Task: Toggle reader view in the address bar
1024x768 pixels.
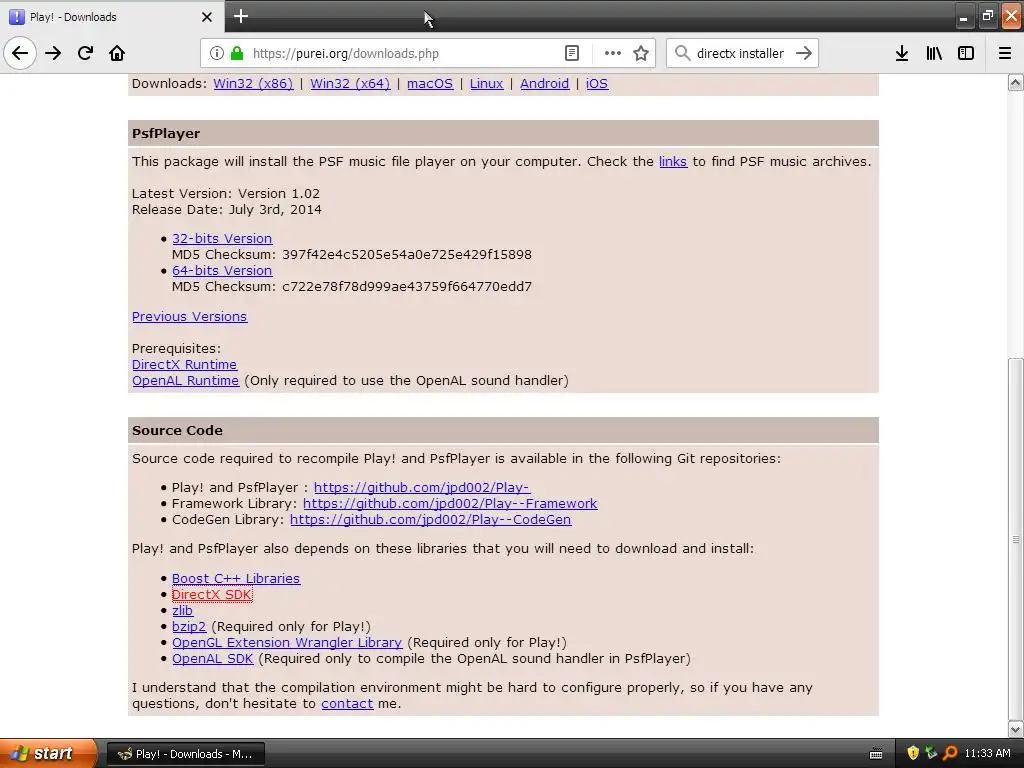Action: click(x=571, y=53)
